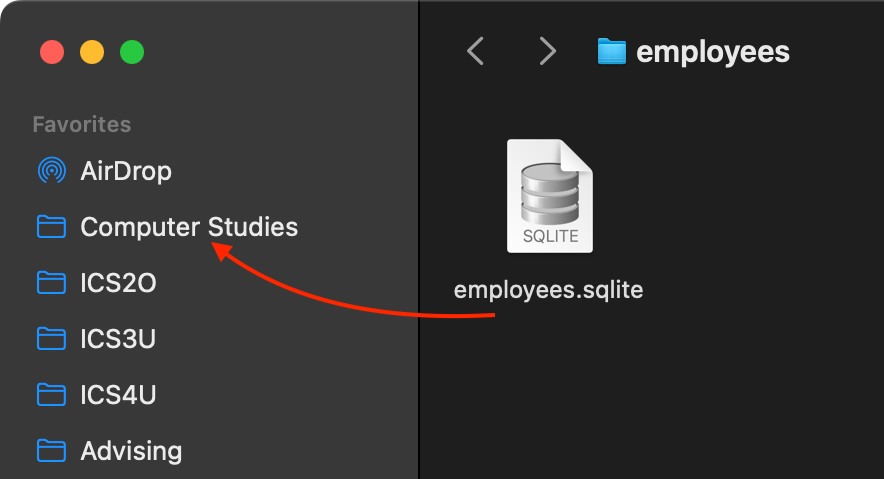
Task: Click the folder icon beside ICS4U
Action: pyautogui.click(x=51, y=395)
